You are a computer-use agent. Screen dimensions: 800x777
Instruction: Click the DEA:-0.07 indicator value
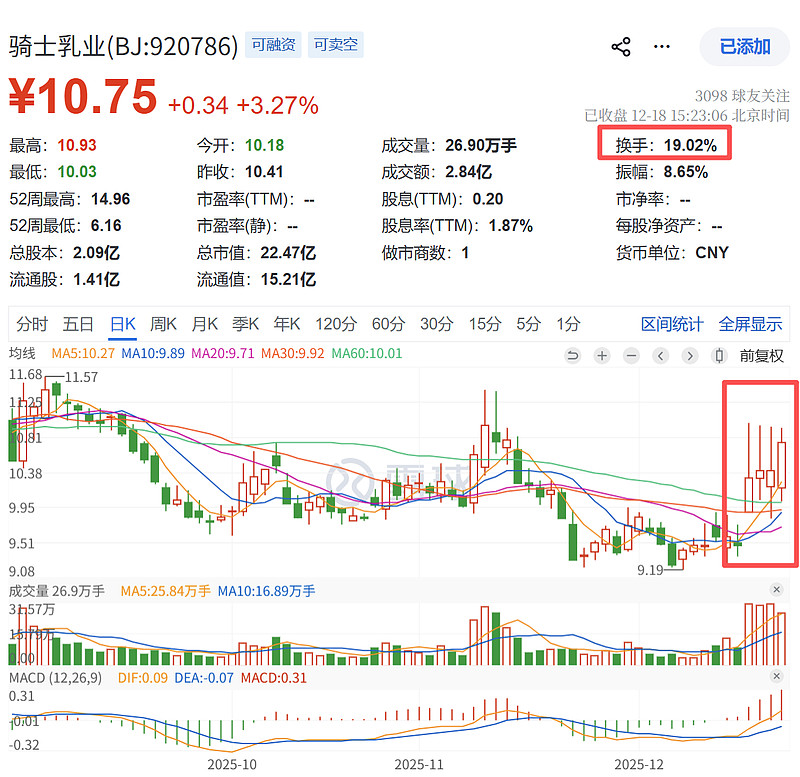click(204, 678)
